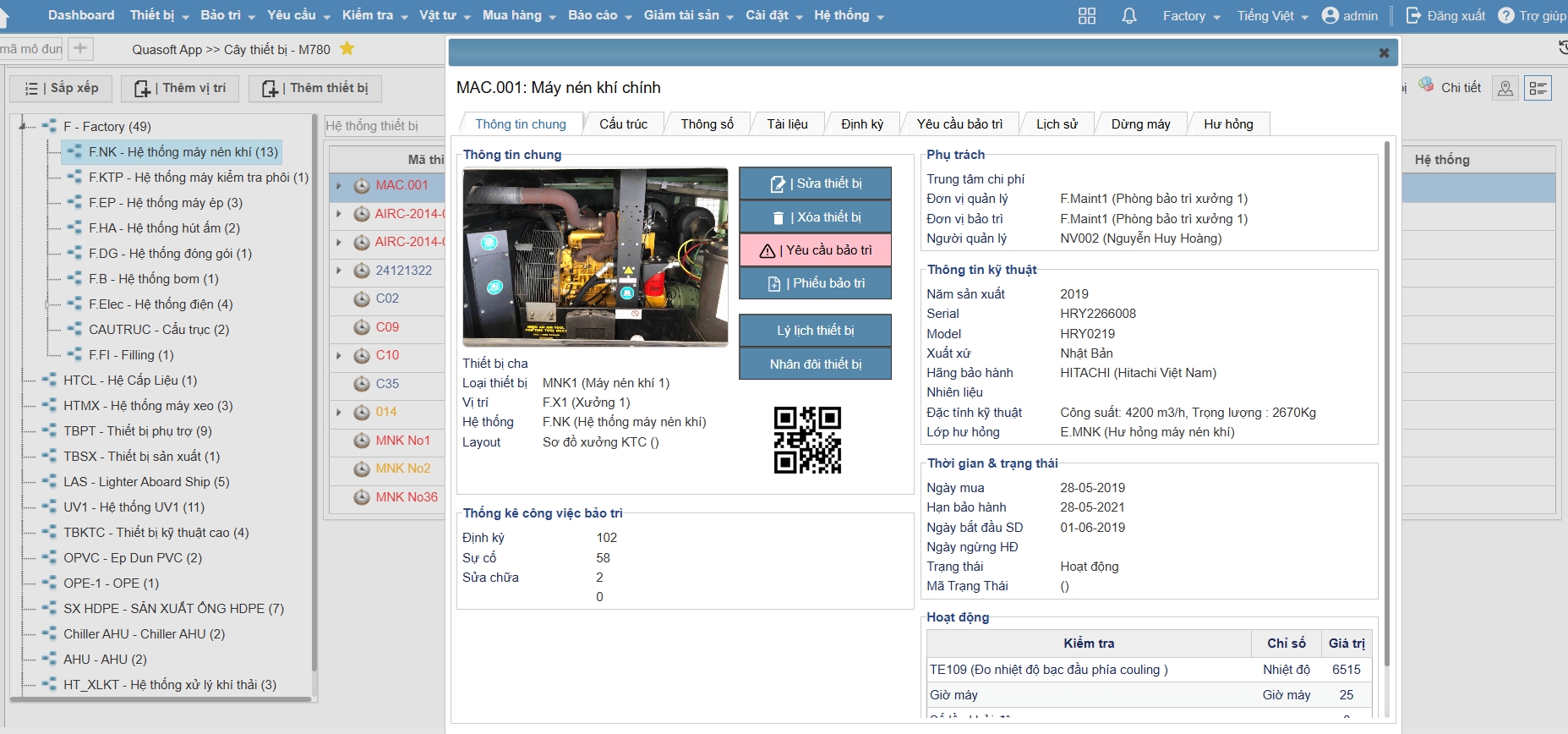Select SX HDPE - SẢN XUẤT ỐNG HDPE
Viewport: 1568px width, 734px height.
coord(173,609)
